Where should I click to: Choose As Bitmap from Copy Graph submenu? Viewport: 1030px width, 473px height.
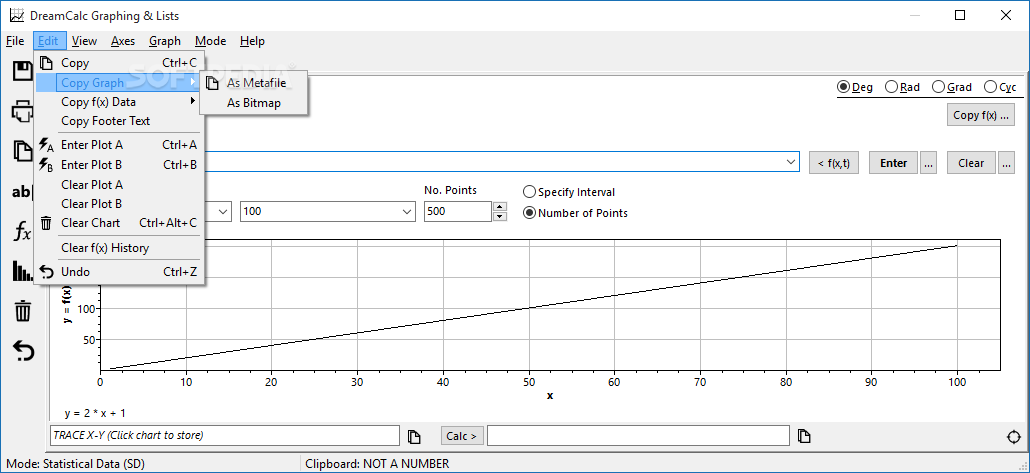click(x=254, y=102)
